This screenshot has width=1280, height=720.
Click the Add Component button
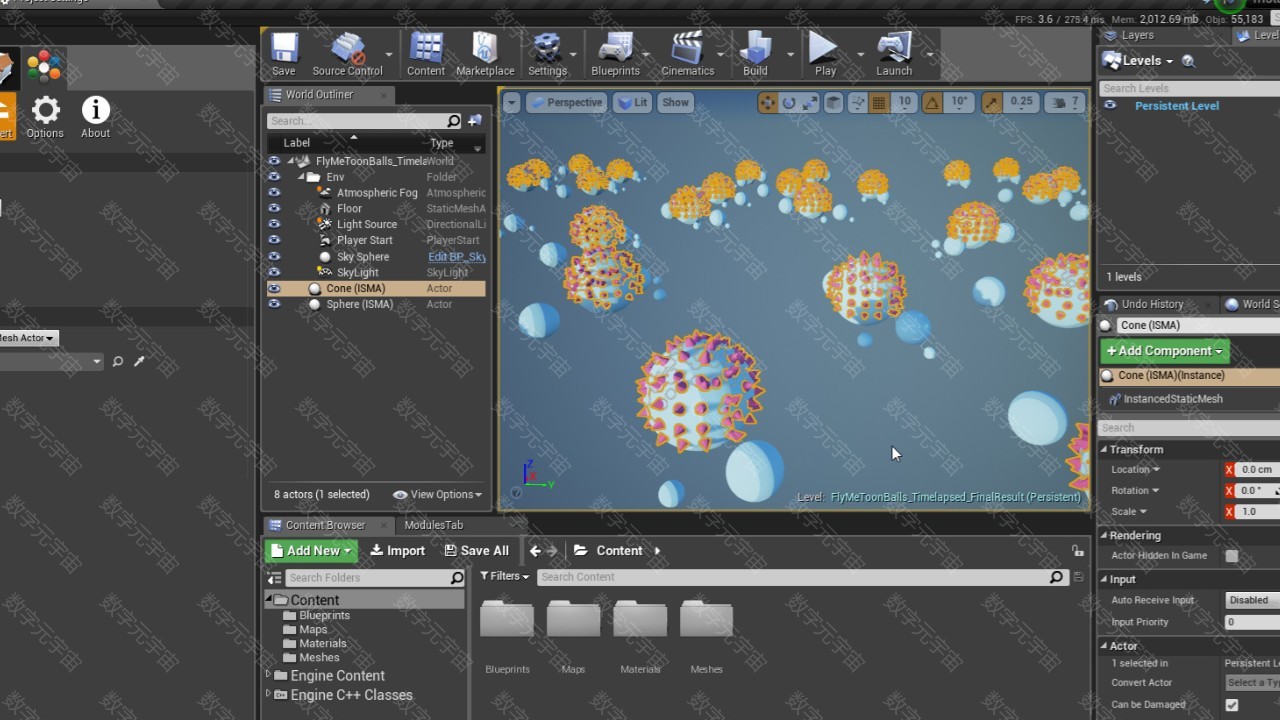[1164, 351]
